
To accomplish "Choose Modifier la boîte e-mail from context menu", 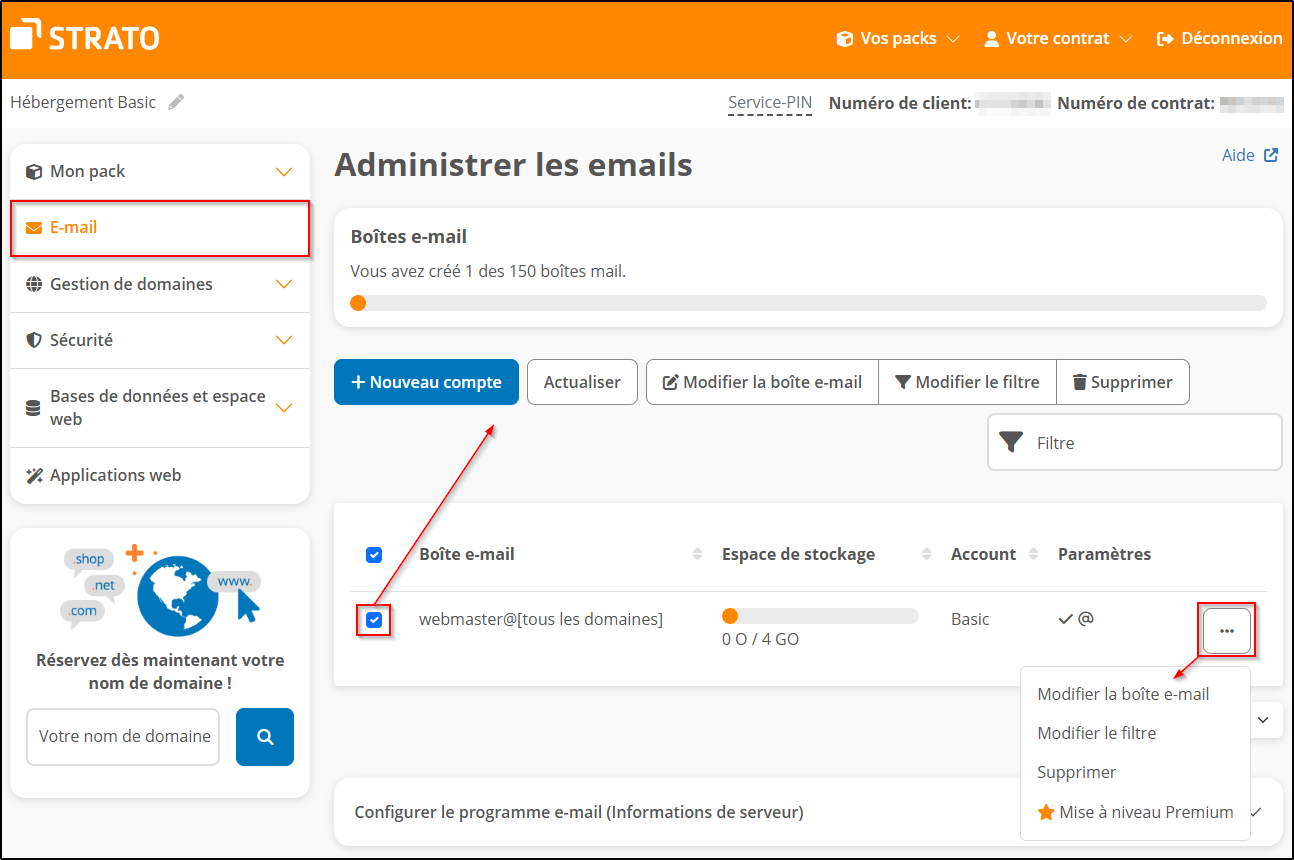I will [1124, 693].
